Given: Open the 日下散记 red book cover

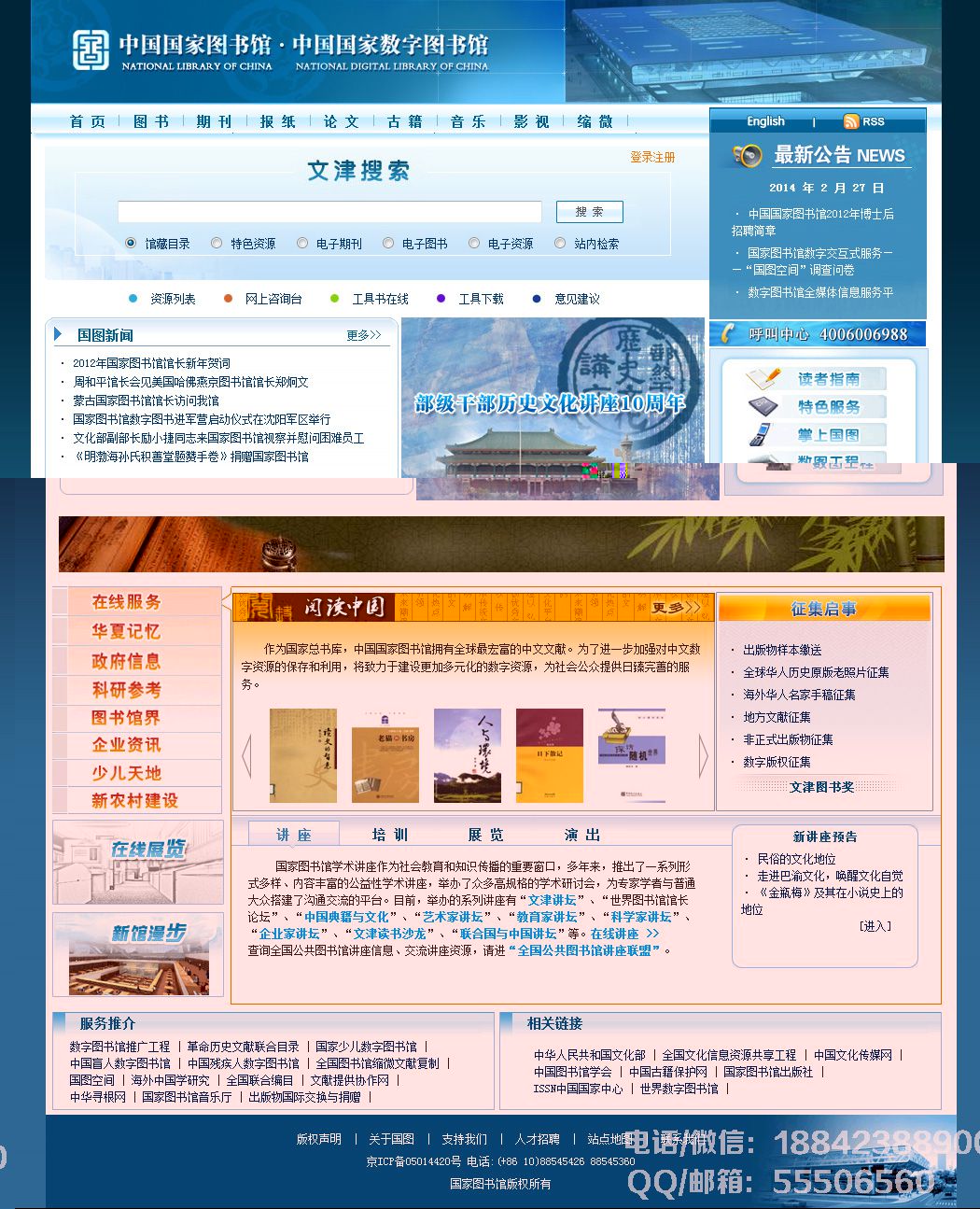Looking at the screenshot, I should point(550,755).
